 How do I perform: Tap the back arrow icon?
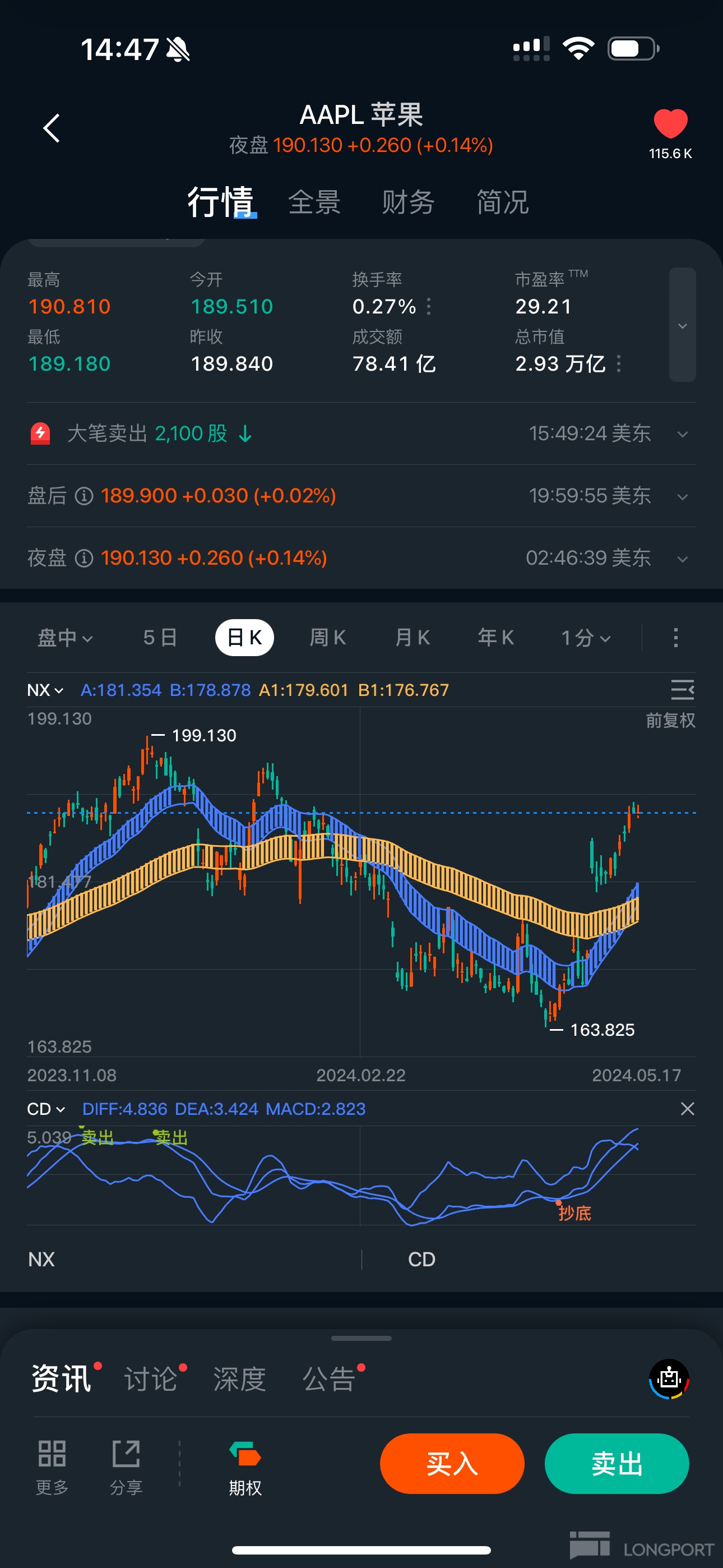point(52,128)
